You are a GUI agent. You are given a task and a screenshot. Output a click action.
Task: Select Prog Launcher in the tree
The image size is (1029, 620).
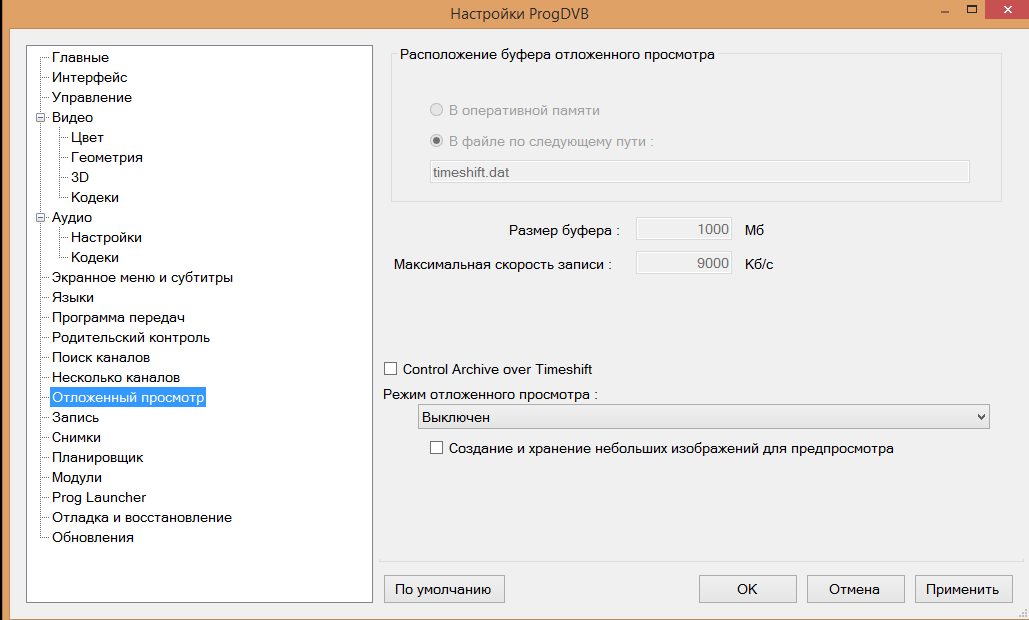pos(98,498)
